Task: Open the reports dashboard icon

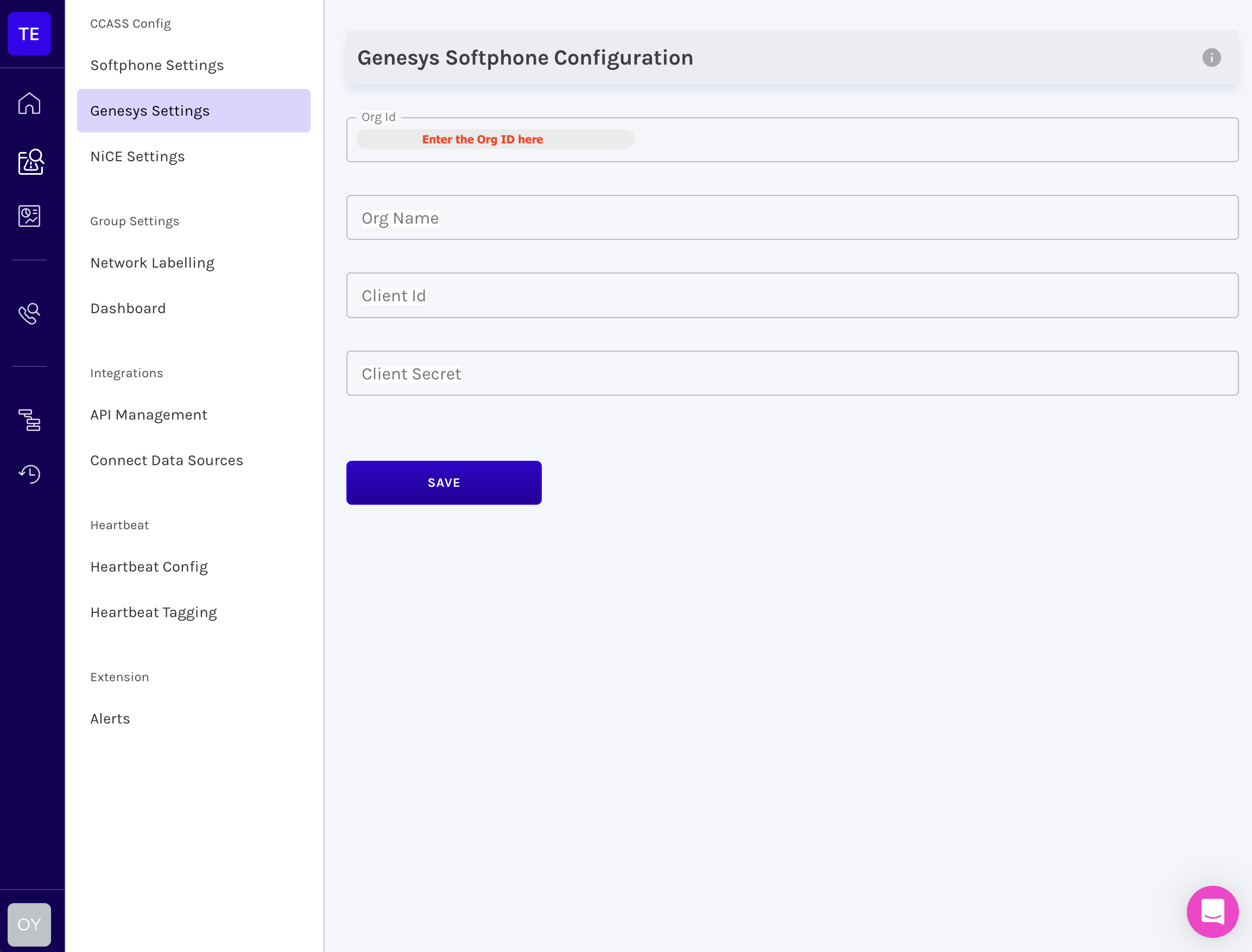Action: (29, 216)
